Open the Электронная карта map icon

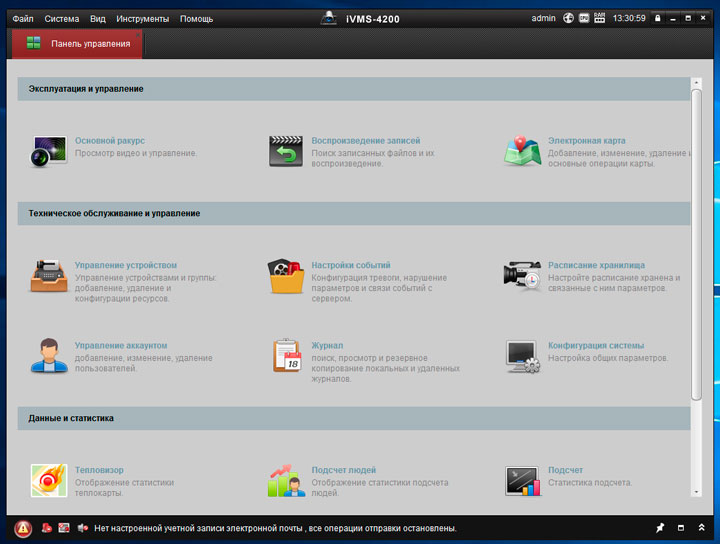(x=522, y=151)
